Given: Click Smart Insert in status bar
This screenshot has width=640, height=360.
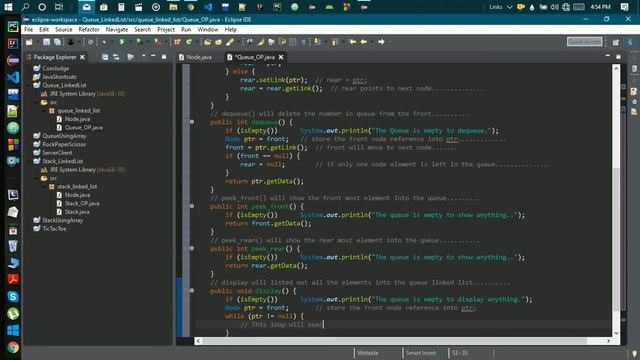Looking at the screenshot, I should click(420, 353).
